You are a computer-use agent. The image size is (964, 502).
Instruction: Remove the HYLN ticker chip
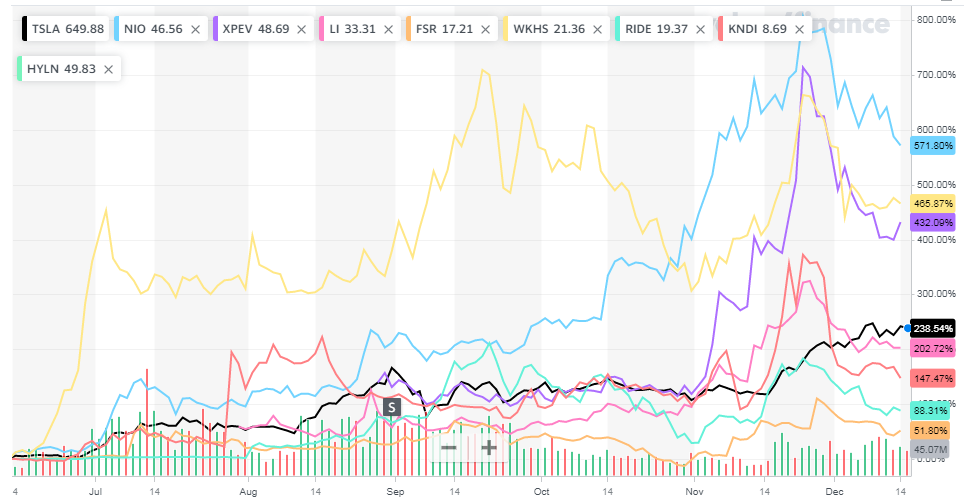(x=108, y=69)
